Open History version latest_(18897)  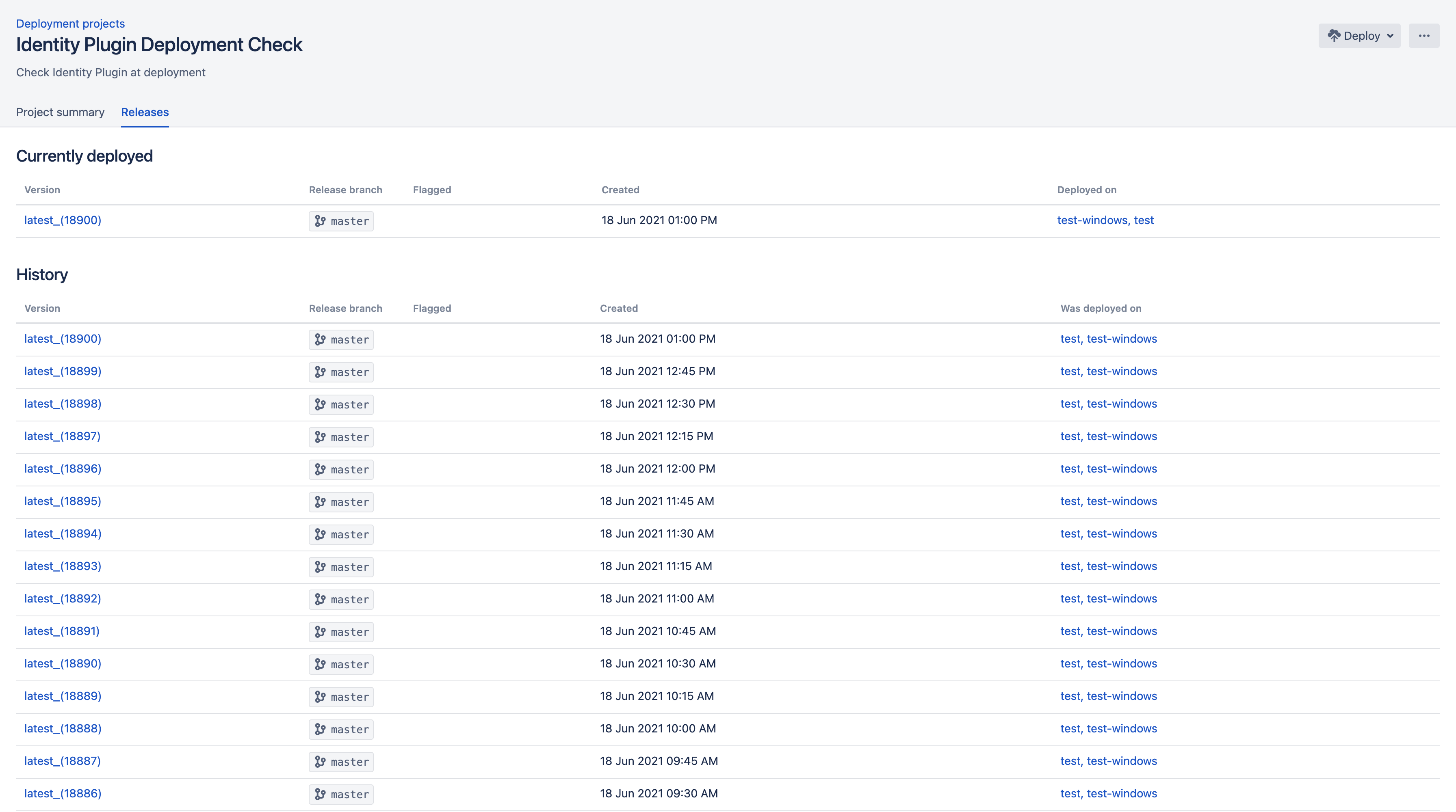point(62,436)
